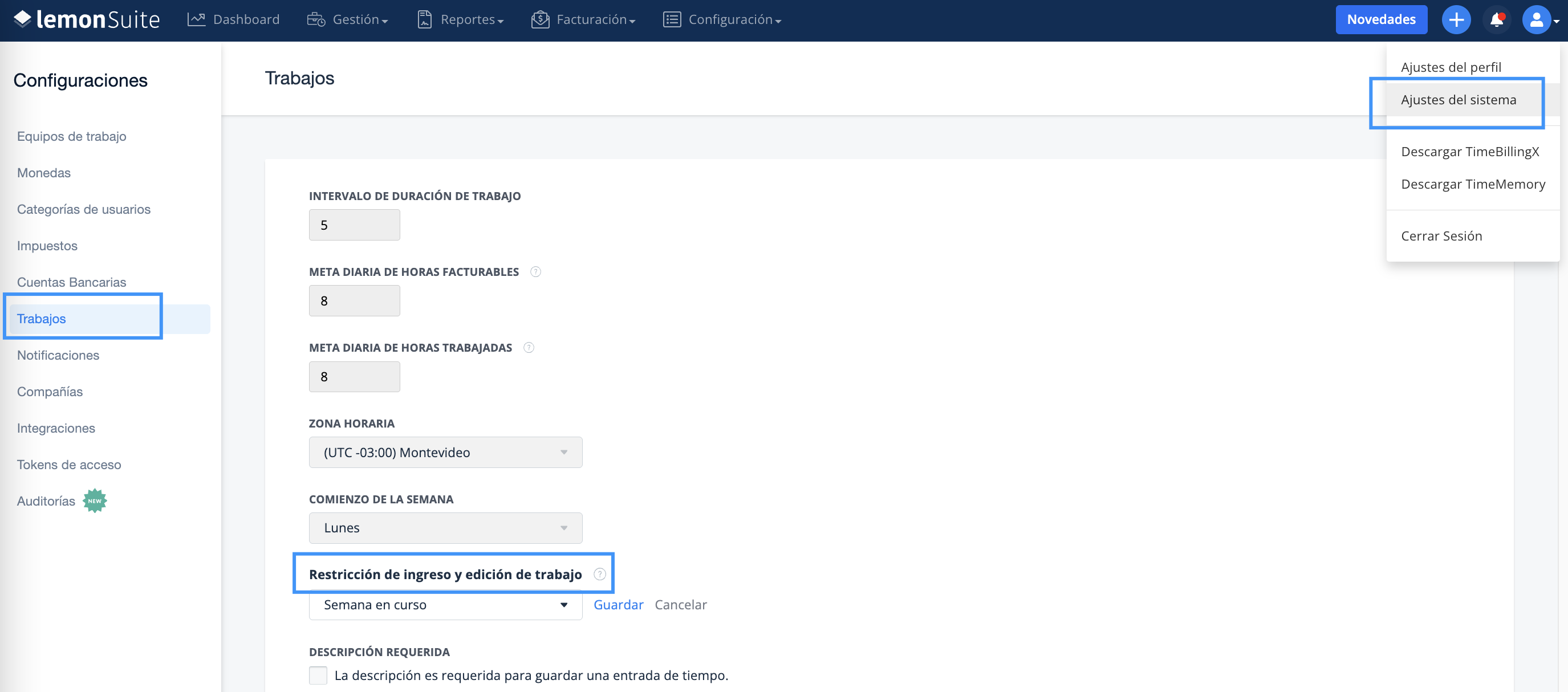Screen dimensions: 1568x692
Task: Open Cuentas Bancarias settings
Action: tap(71, 282)
